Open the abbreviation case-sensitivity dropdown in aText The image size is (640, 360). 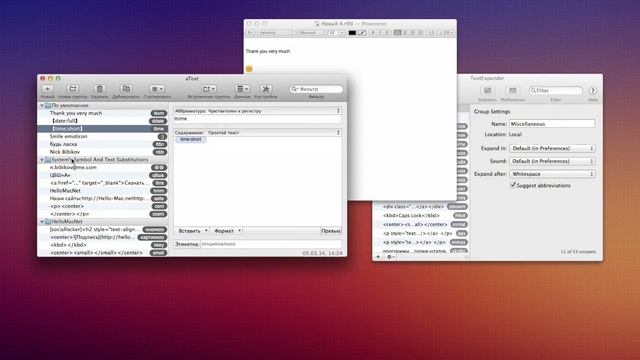[258, 111]
